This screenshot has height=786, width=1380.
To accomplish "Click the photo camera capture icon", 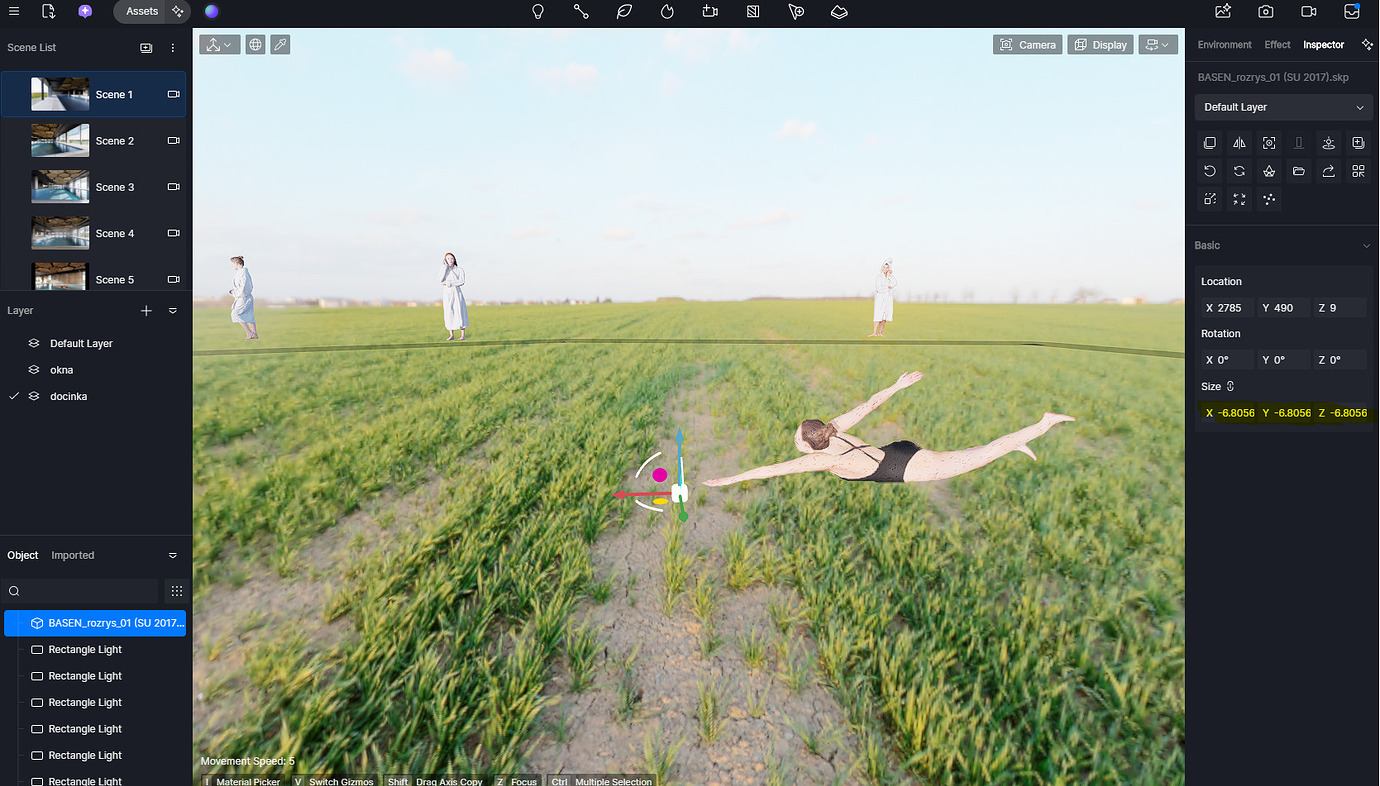I will 1266,11.
